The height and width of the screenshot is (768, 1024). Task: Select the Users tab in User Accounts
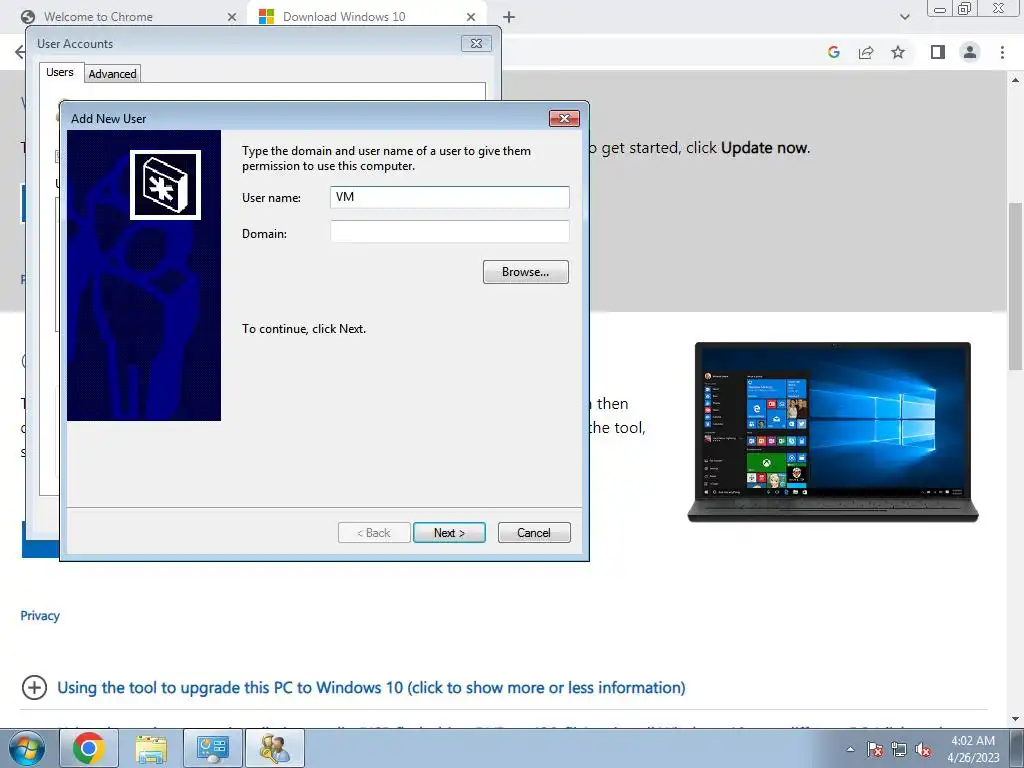click(x=59, y=72)
